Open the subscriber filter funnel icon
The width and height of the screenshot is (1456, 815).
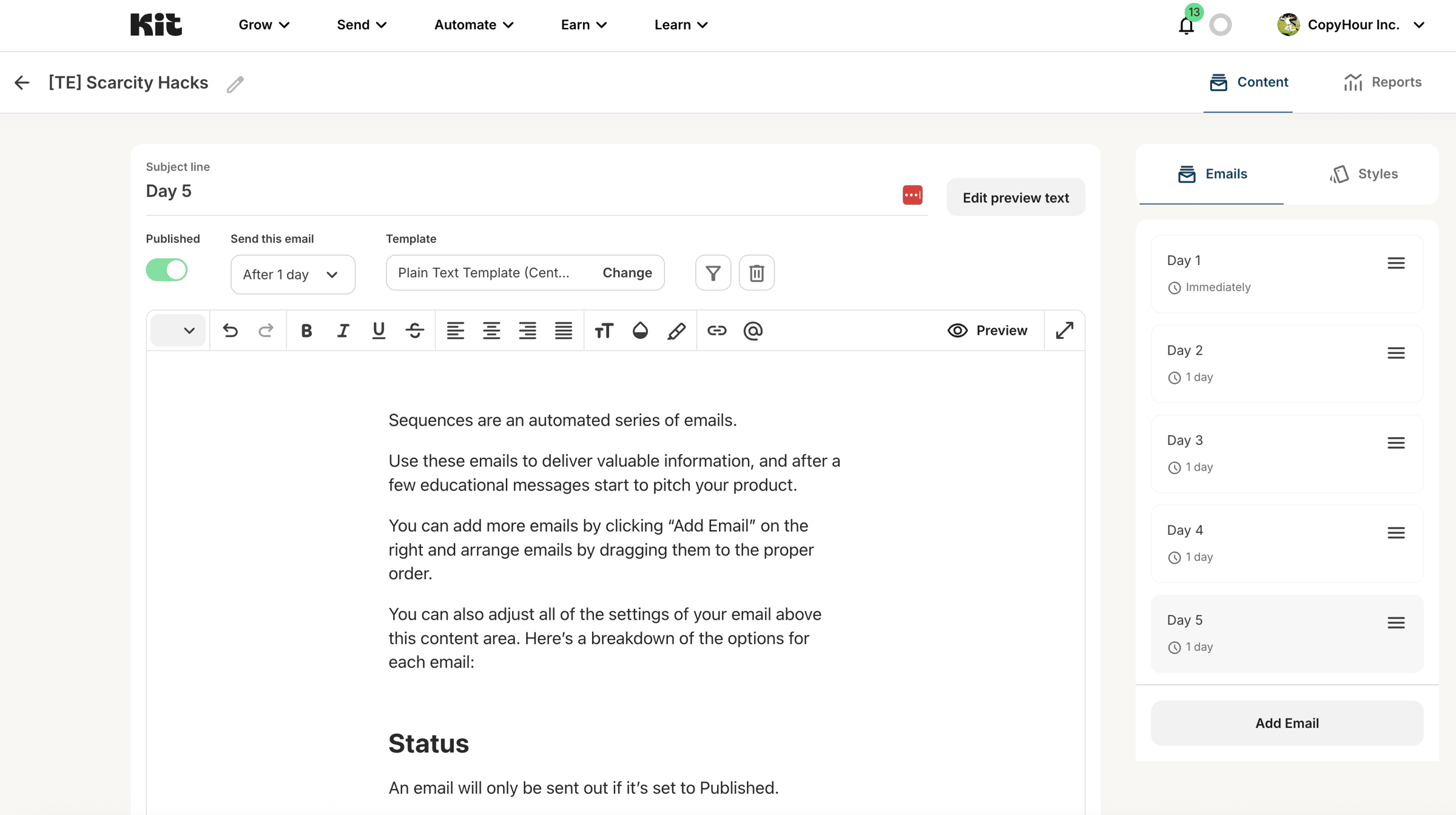coord(713,273)
